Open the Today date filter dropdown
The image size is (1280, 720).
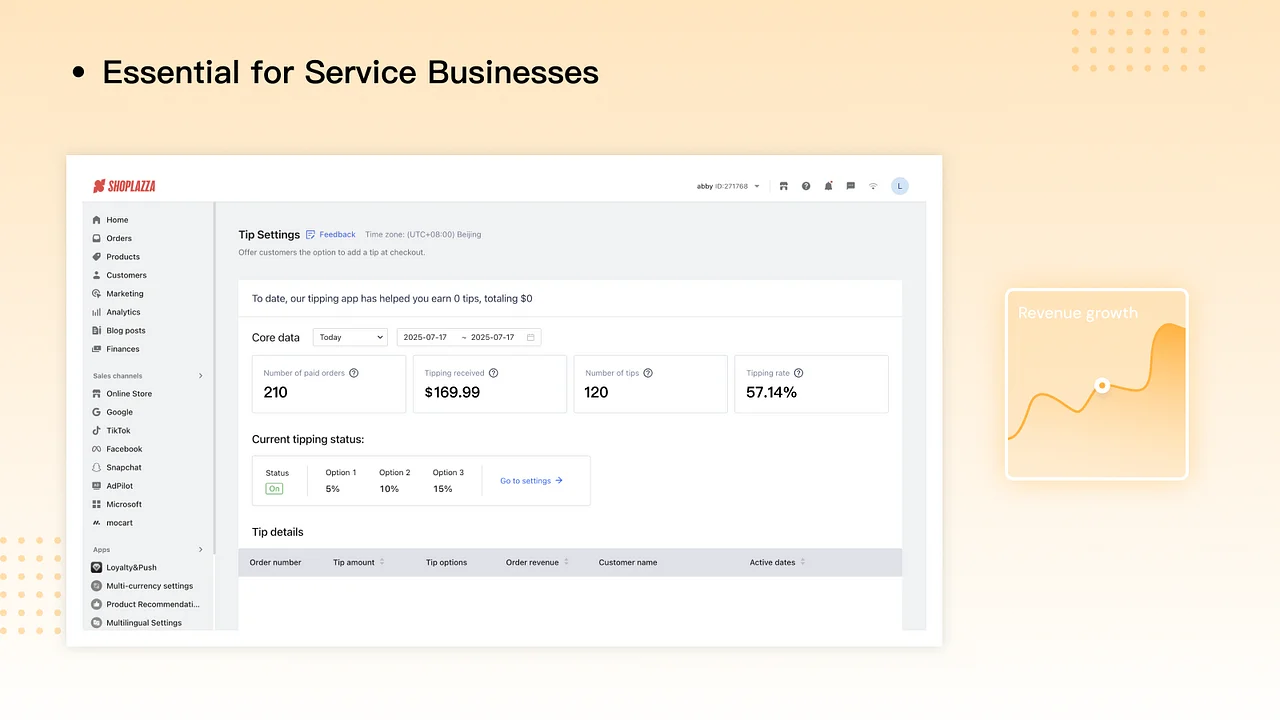point(350,337)
